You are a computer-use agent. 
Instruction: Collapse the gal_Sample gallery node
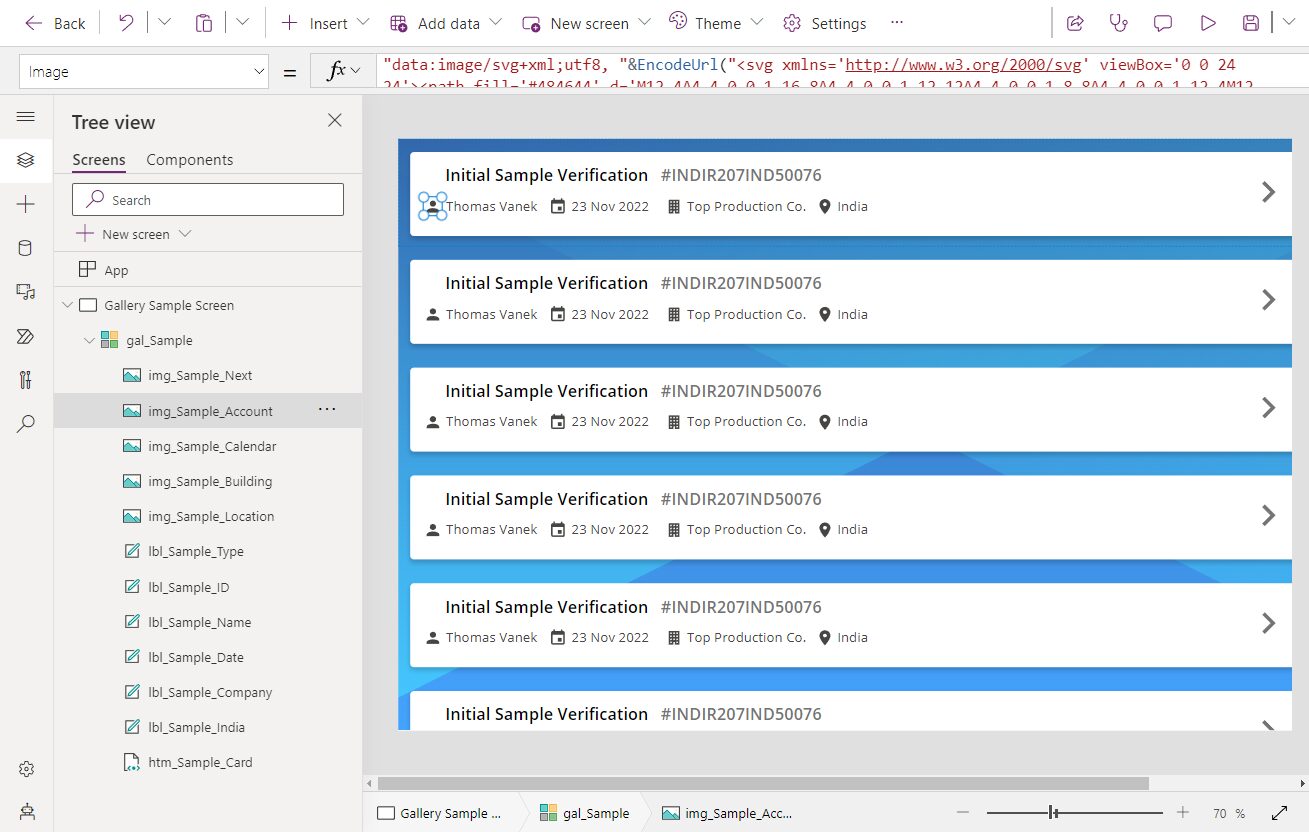pyautogui.click(x=89, y=341)
